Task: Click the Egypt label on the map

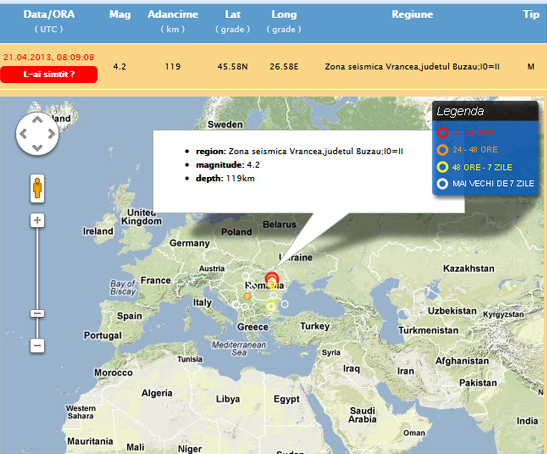Action: click(286, 399)
